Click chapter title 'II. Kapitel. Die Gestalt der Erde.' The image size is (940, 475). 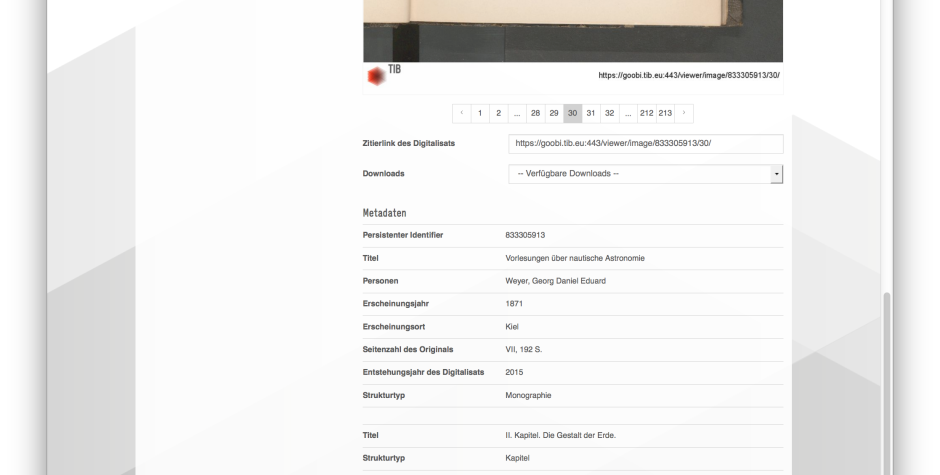561,435
